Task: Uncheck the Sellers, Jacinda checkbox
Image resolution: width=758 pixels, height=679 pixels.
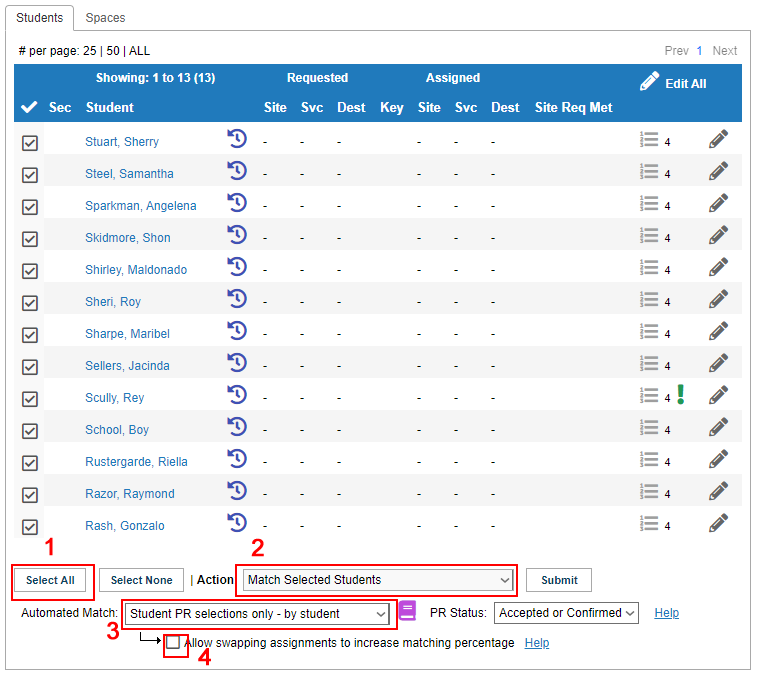Action: [29, 367]
